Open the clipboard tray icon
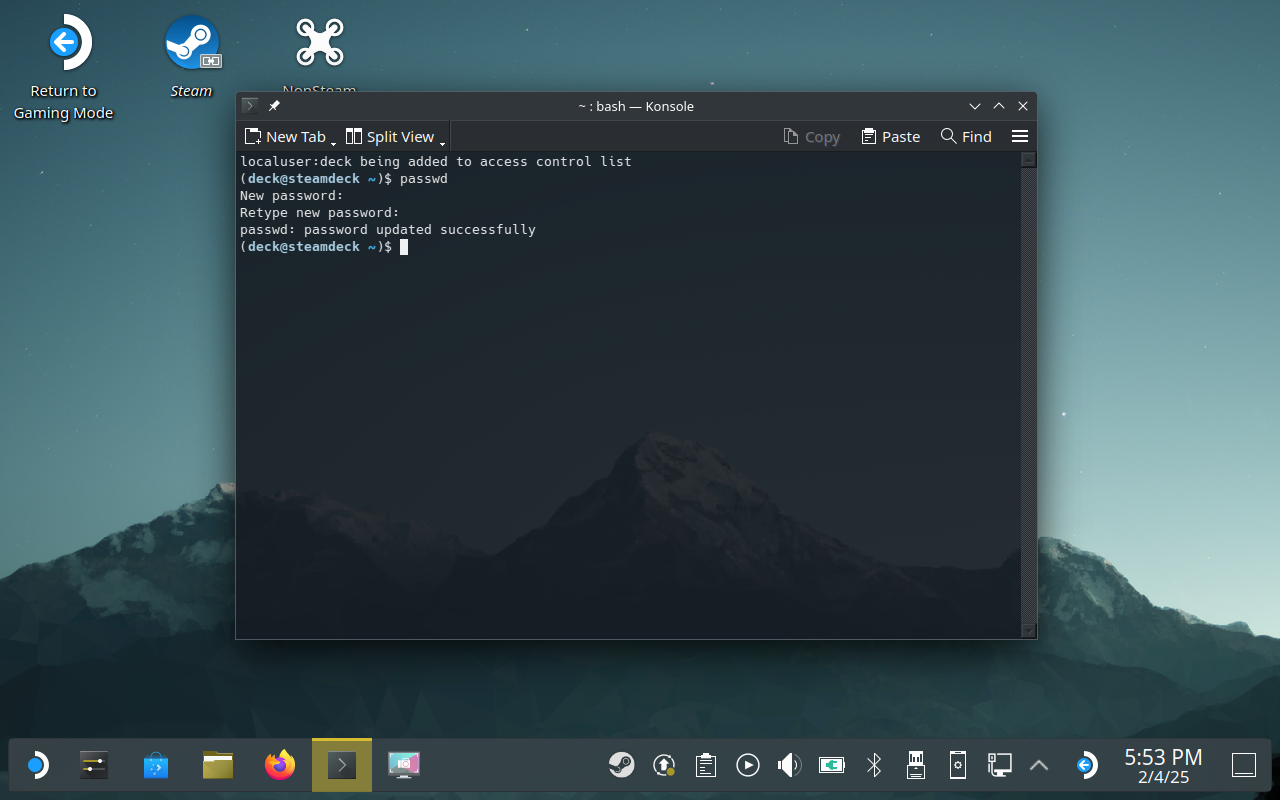 click(706, 766)
